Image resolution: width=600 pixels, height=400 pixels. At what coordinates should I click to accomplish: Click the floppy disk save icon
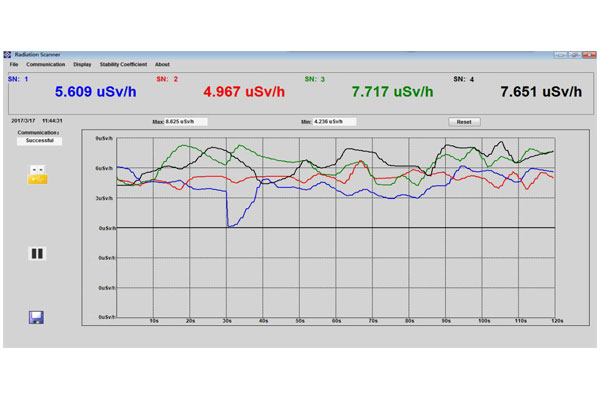coord(37,317)
